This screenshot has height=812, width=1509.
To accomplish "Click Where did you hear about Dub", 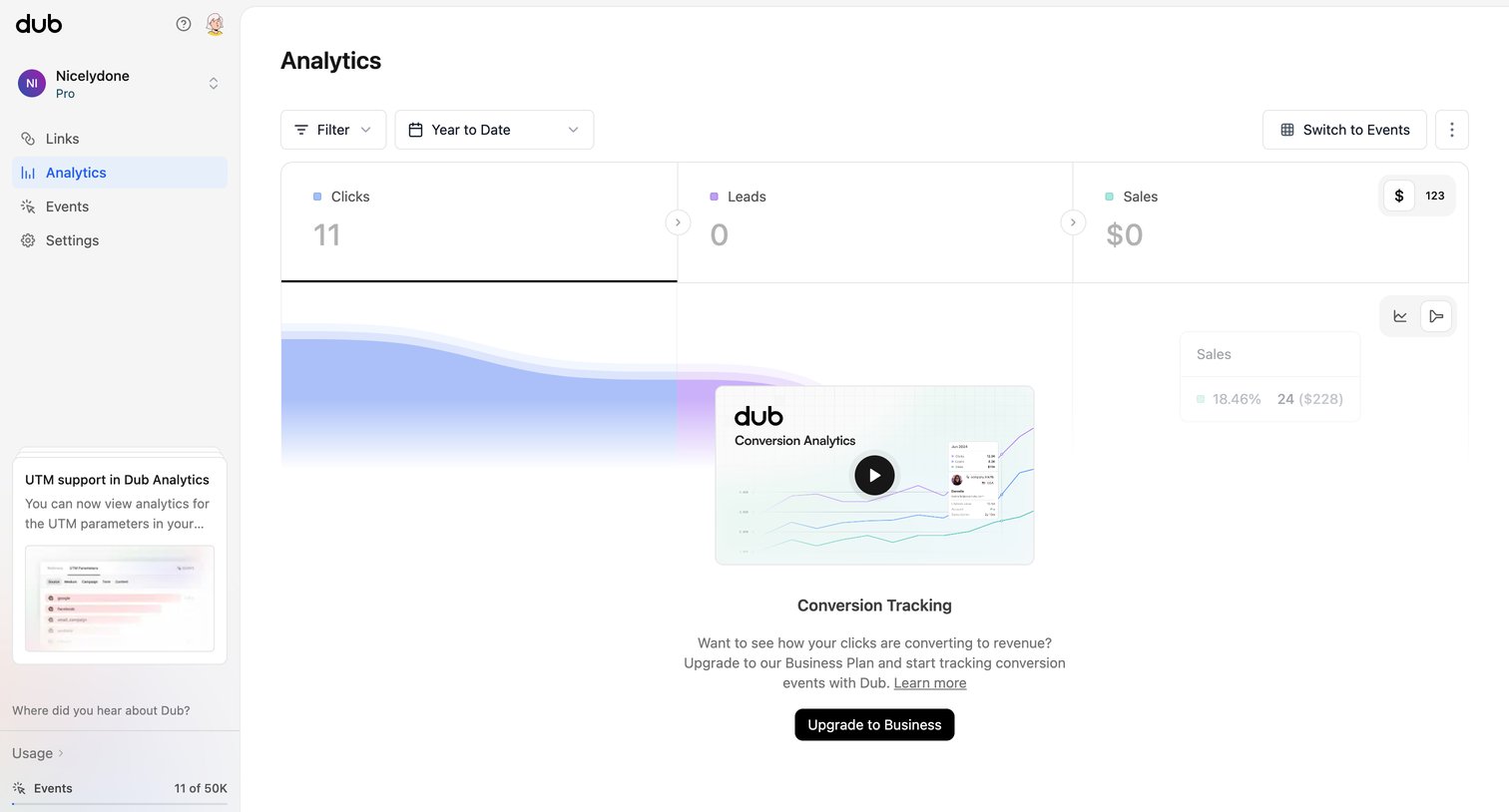I will [101, 710].
